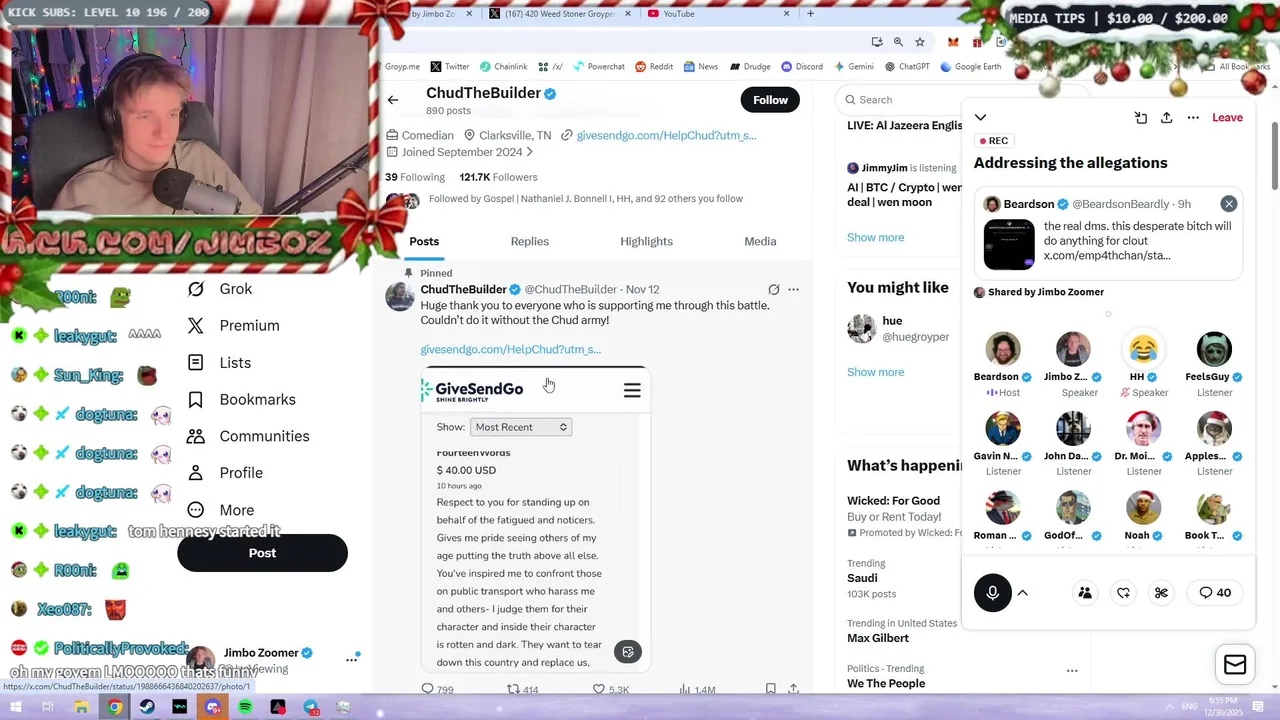
Task: Click Show more under live Spaces
Action: (x=875, y=237)
